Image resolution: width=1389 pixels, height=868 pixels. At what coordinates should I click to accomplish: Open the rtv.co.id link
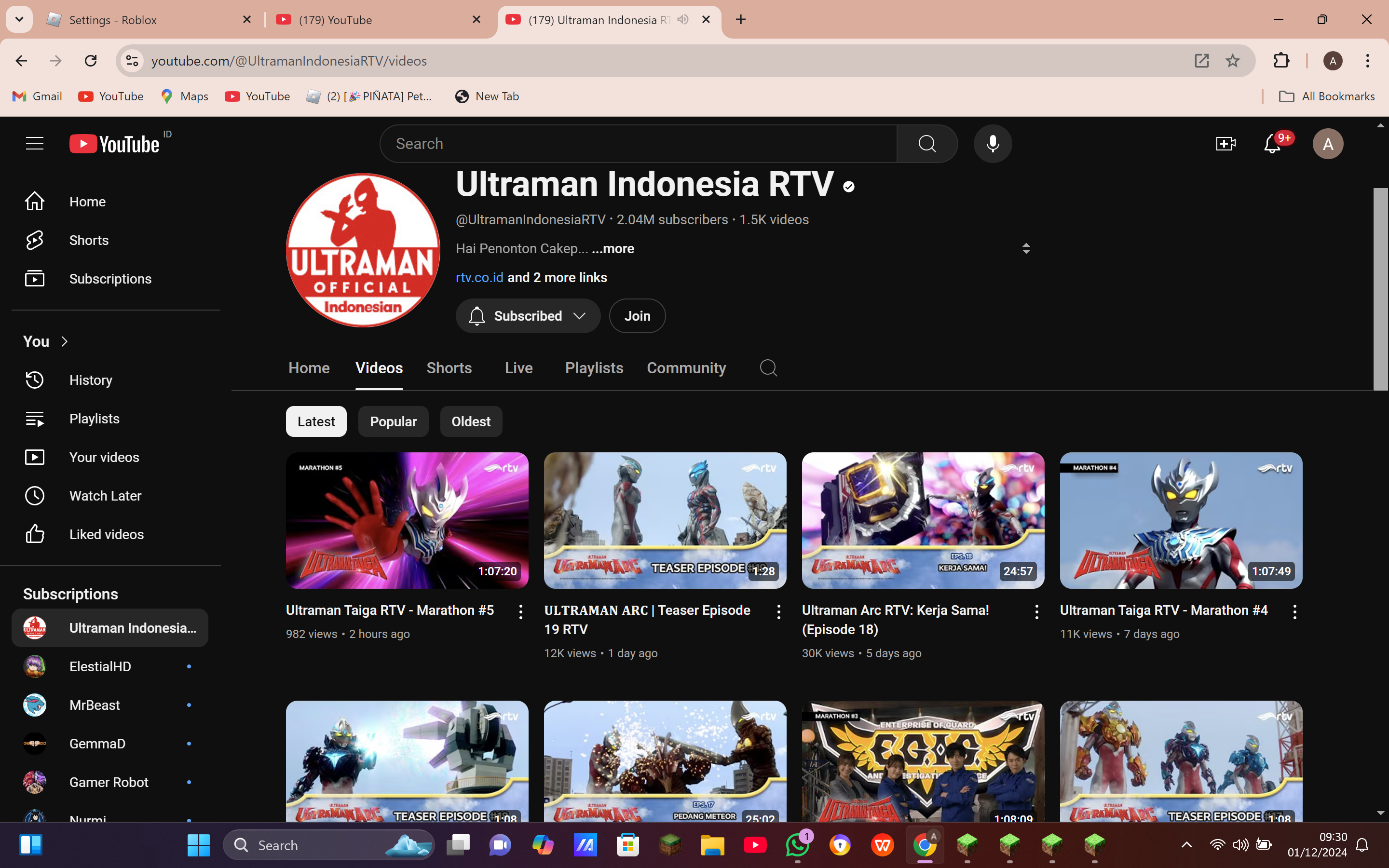[x=479, y=277]
